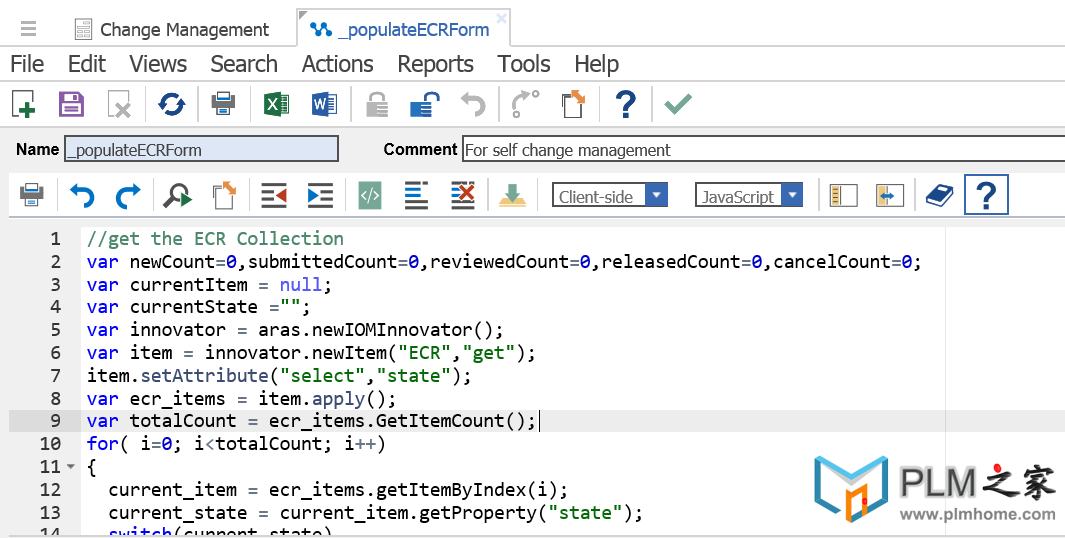Open the Edit menu
Viewport: 1065px width, 538px height.
coord(86,64)
